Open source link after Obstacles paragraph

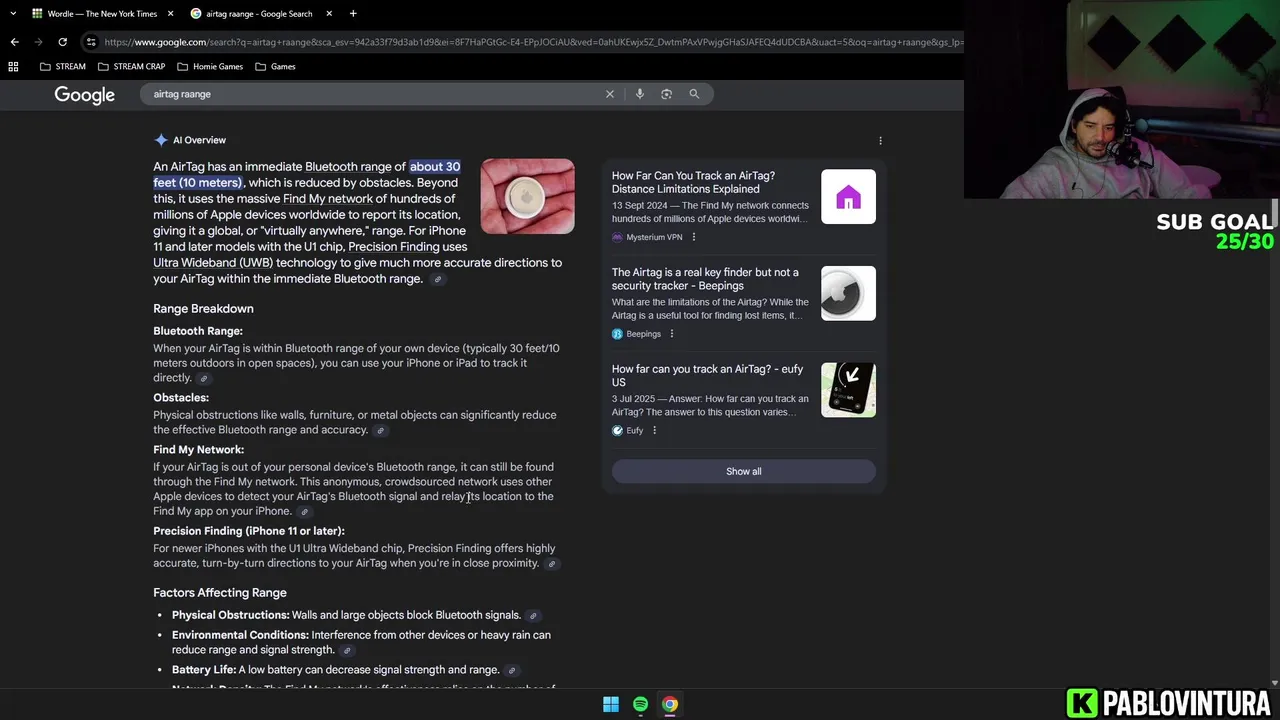[380, 431]
